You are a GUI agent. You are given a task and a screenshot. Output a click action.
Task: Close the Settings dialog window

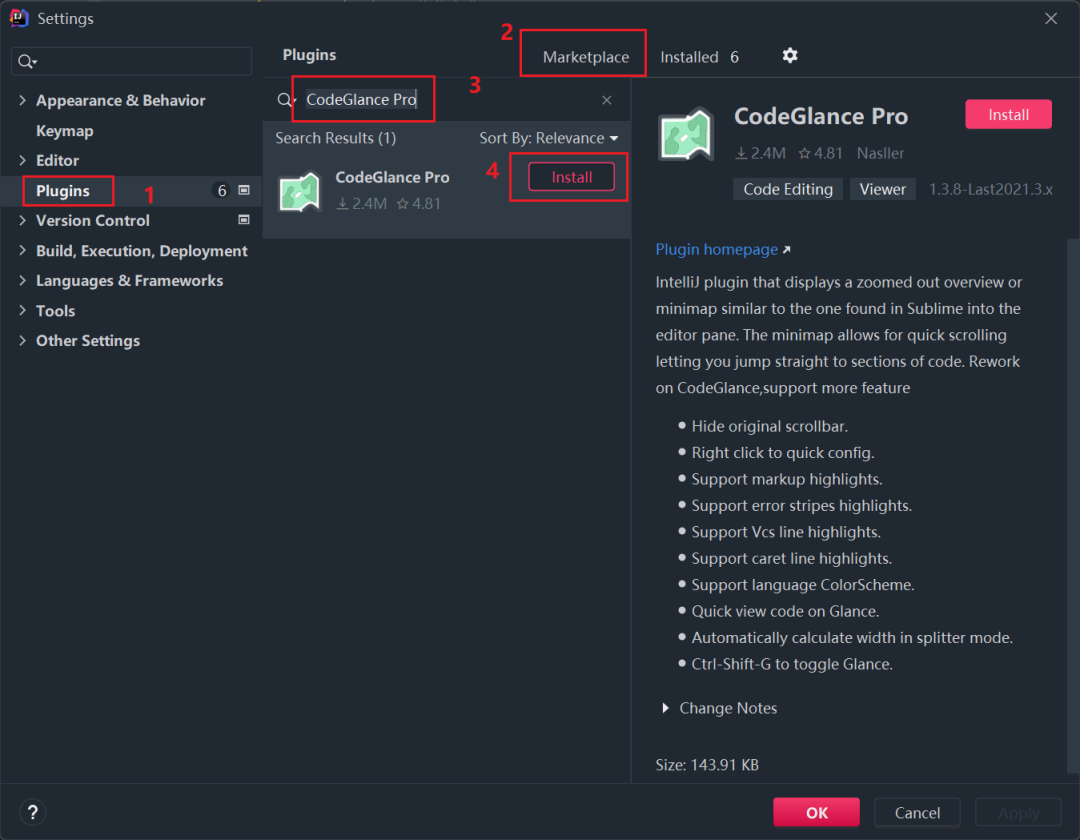[x=1051, y=19]
